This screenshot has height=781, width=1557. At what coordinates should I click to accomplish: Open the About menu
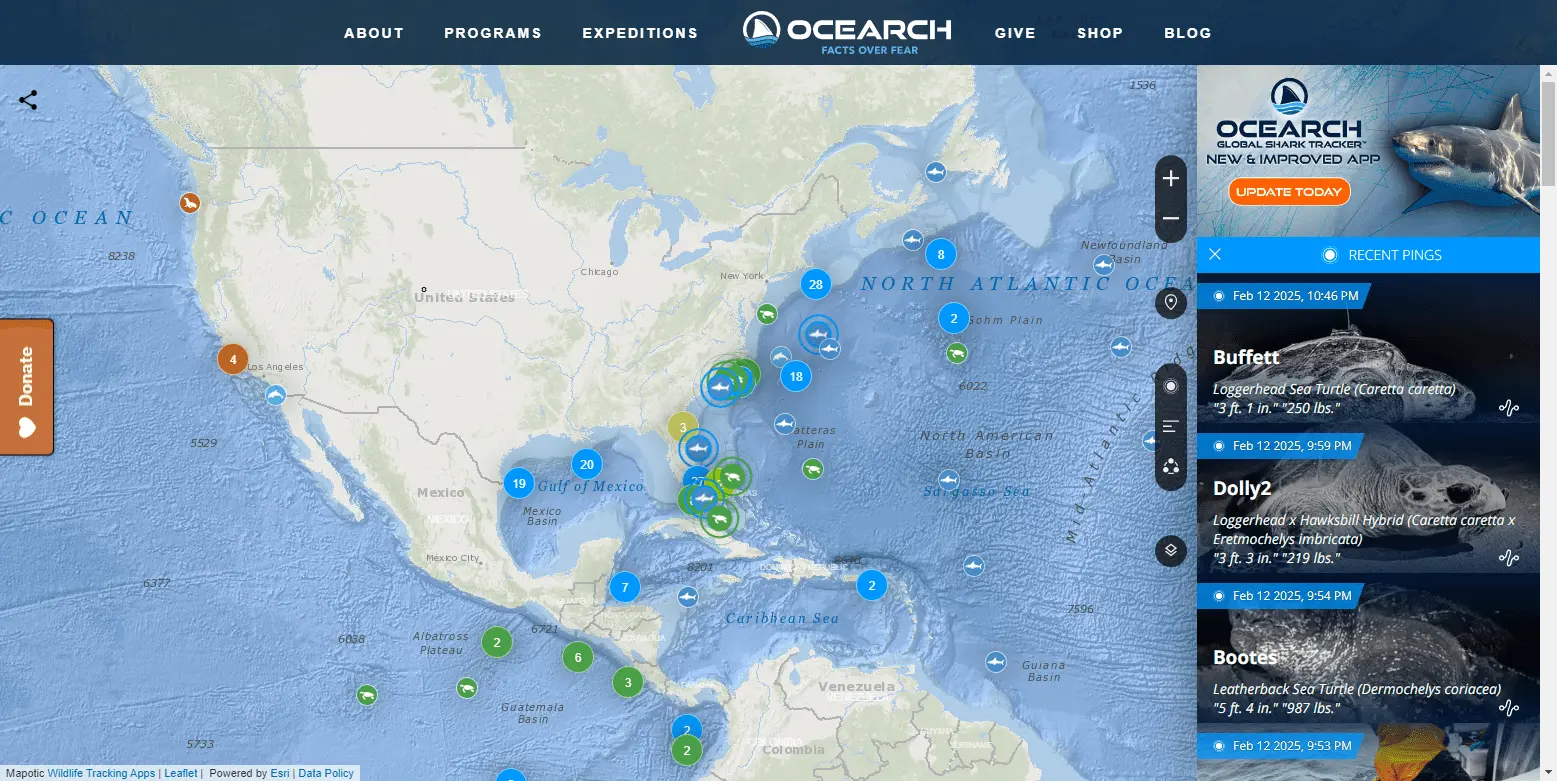pyautogui.click(x=374, y=33)
